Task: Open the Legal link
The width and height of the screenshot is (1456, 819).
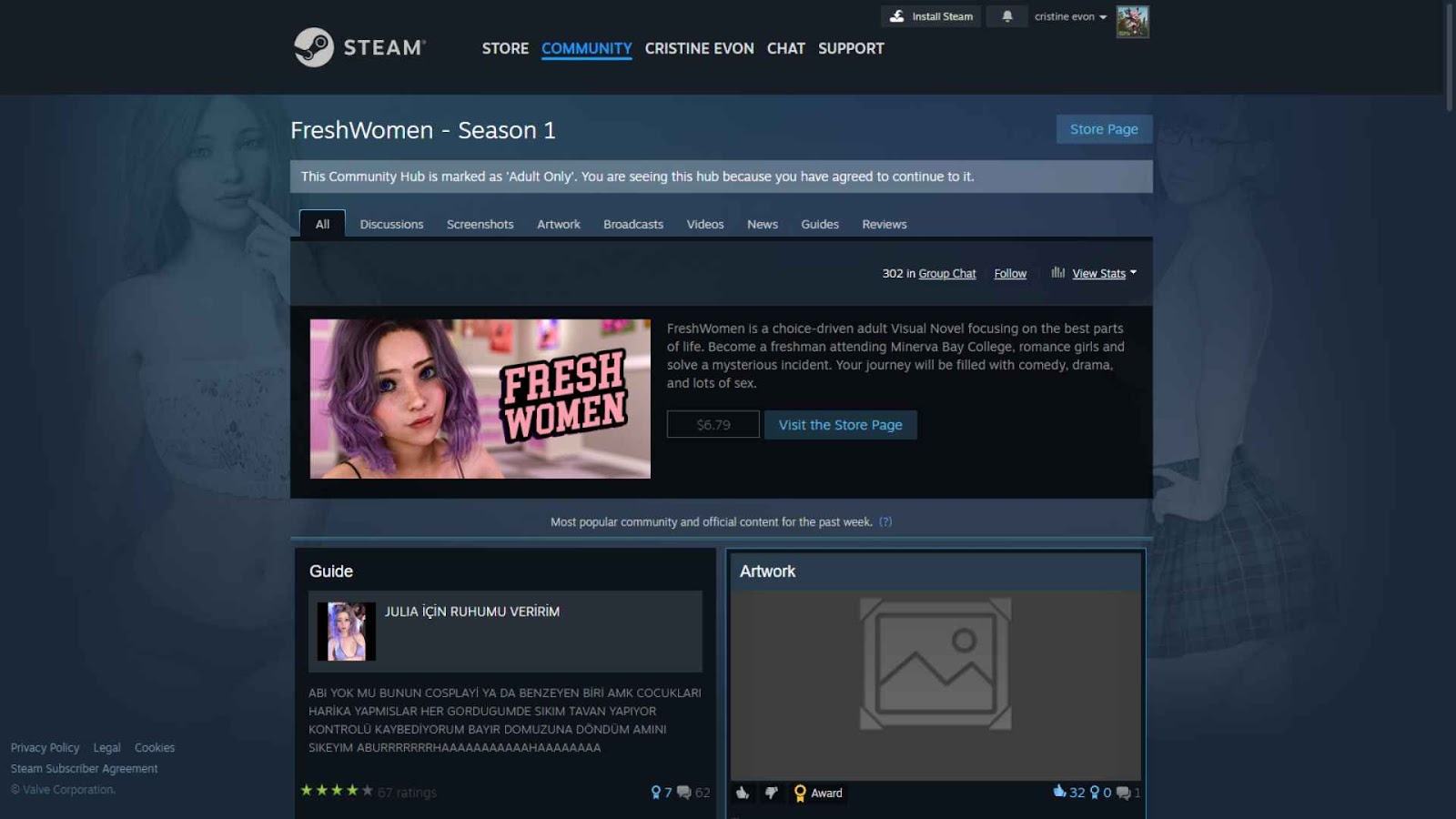Action: [x=107, y=748]
